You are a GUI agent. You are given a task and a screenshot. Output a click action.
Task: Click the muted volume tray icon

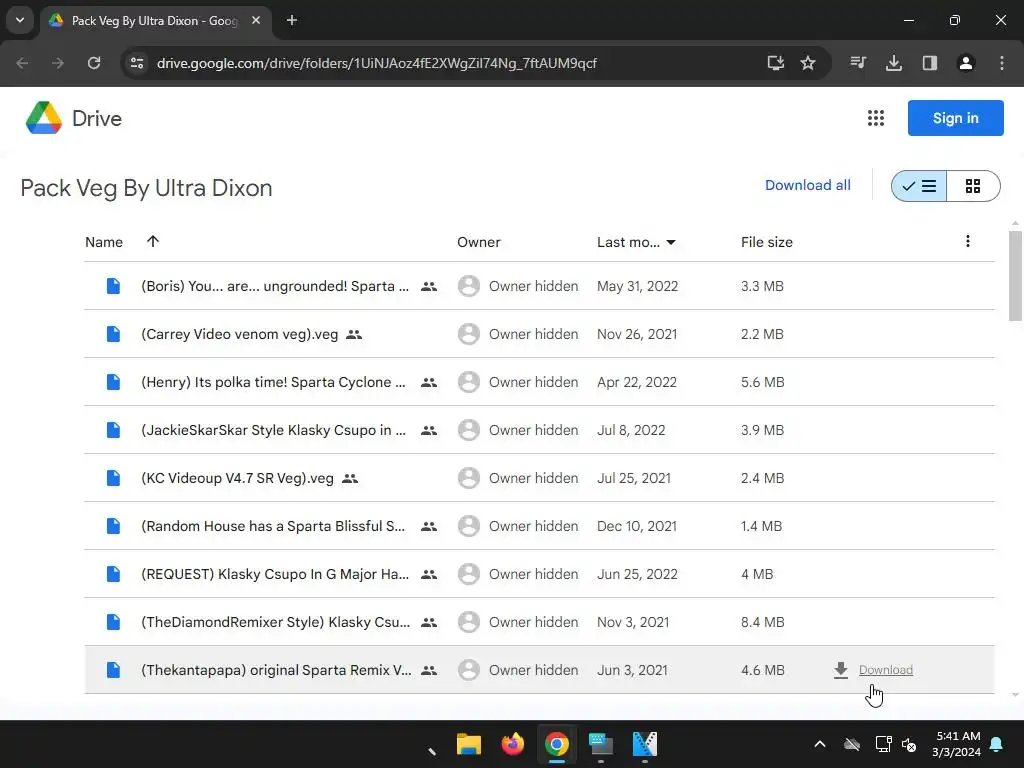coord(909,744)
